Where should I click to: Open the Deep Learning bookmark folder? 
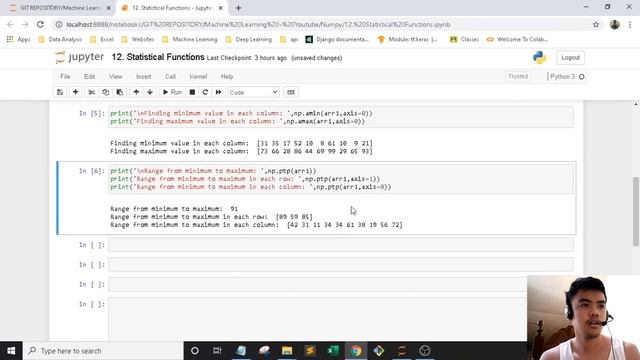pos(249,39)
